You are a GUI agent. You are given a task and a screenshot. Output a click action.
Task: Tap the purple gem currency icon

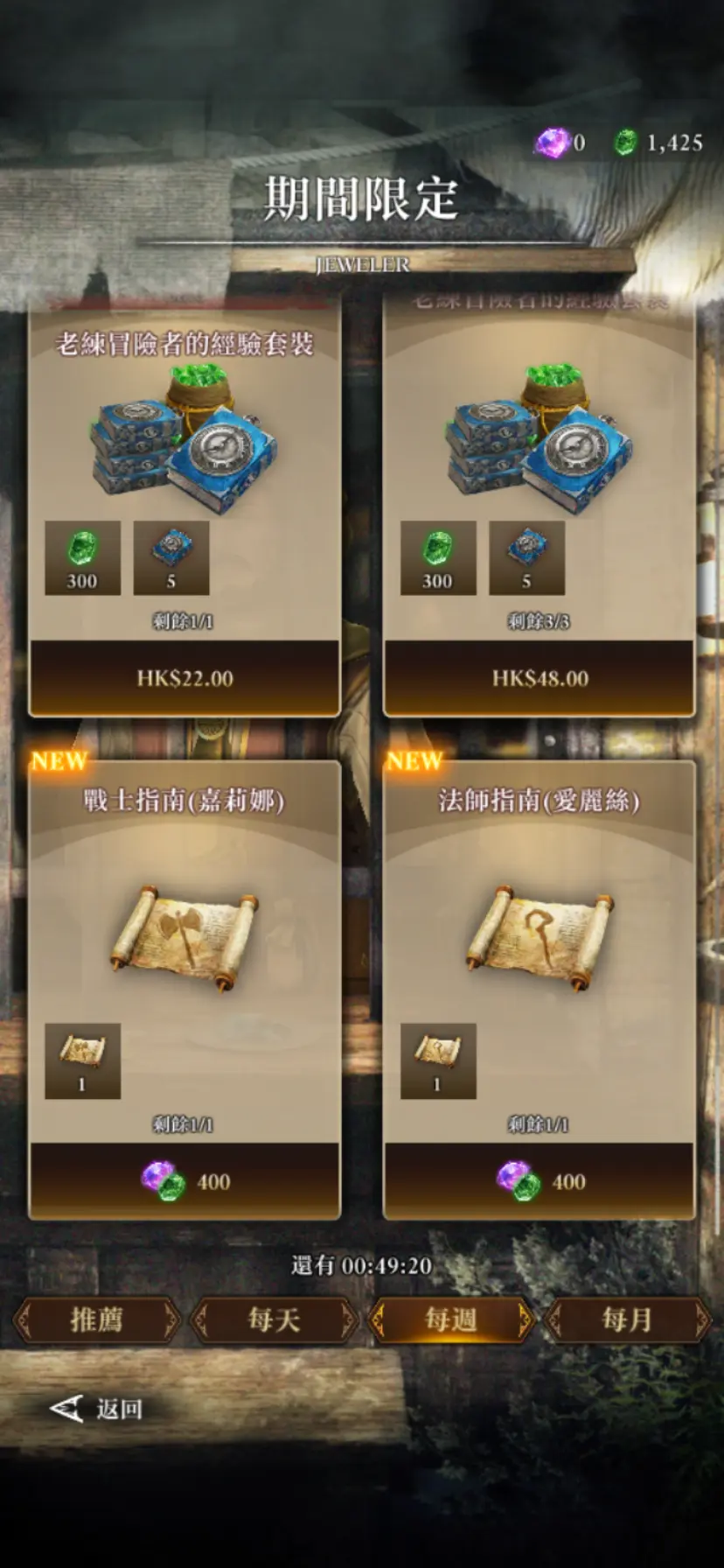[552, 143]
